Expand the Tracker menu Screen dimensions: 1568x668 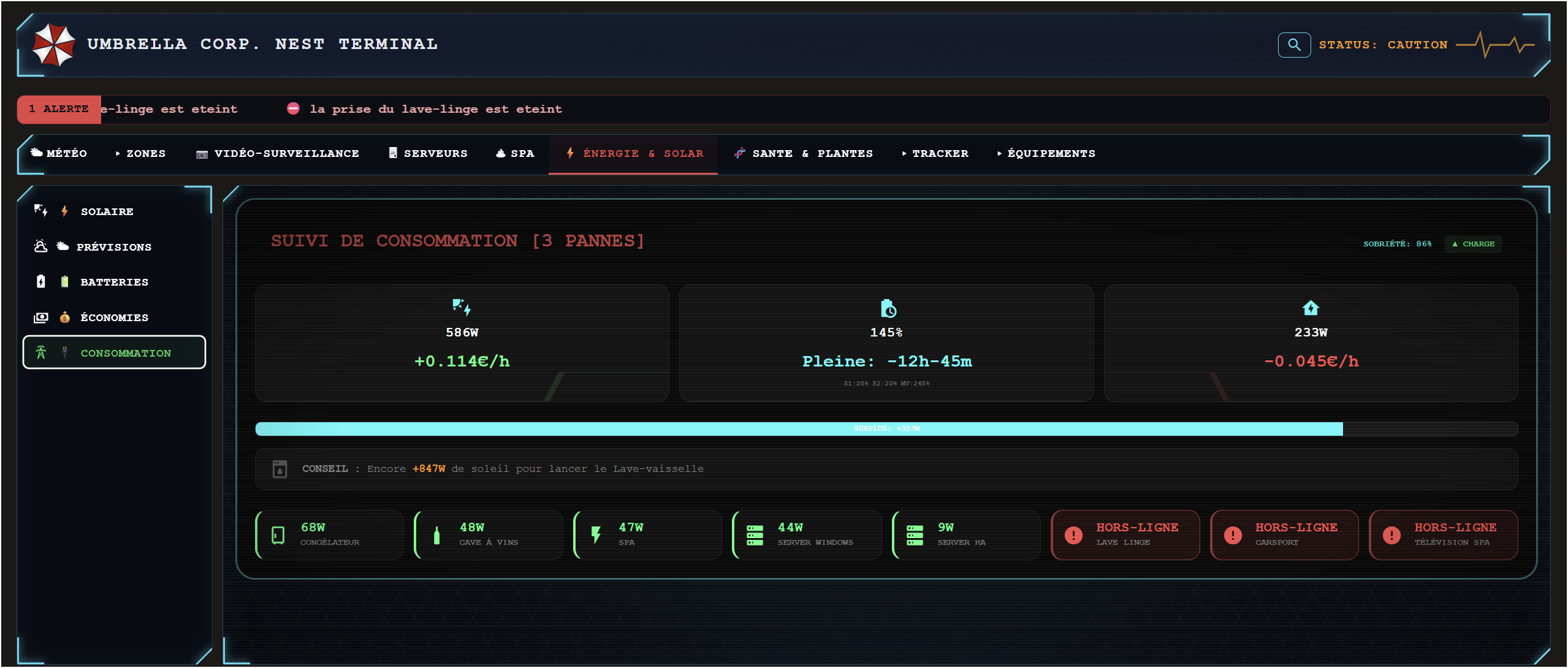pyautogui.click(x=935, y=153)
